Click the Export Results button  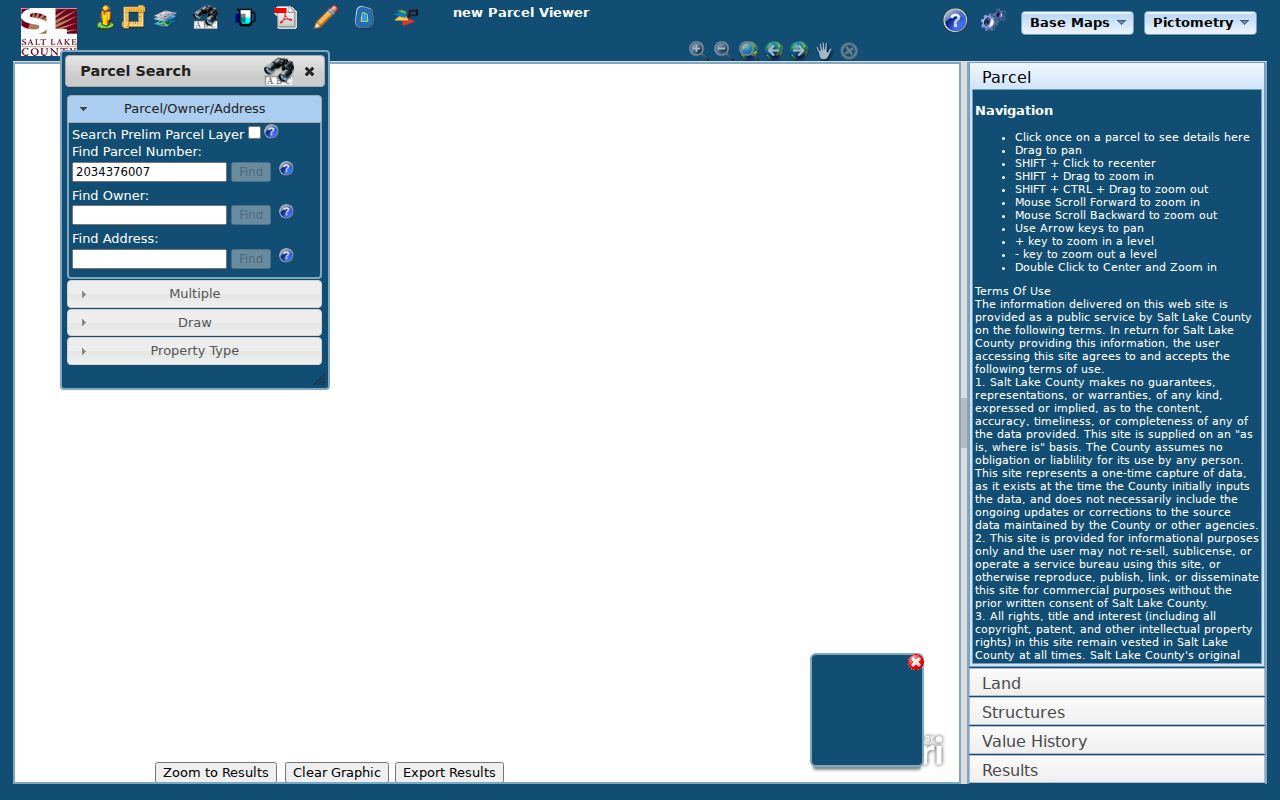[x=449, y=772]
